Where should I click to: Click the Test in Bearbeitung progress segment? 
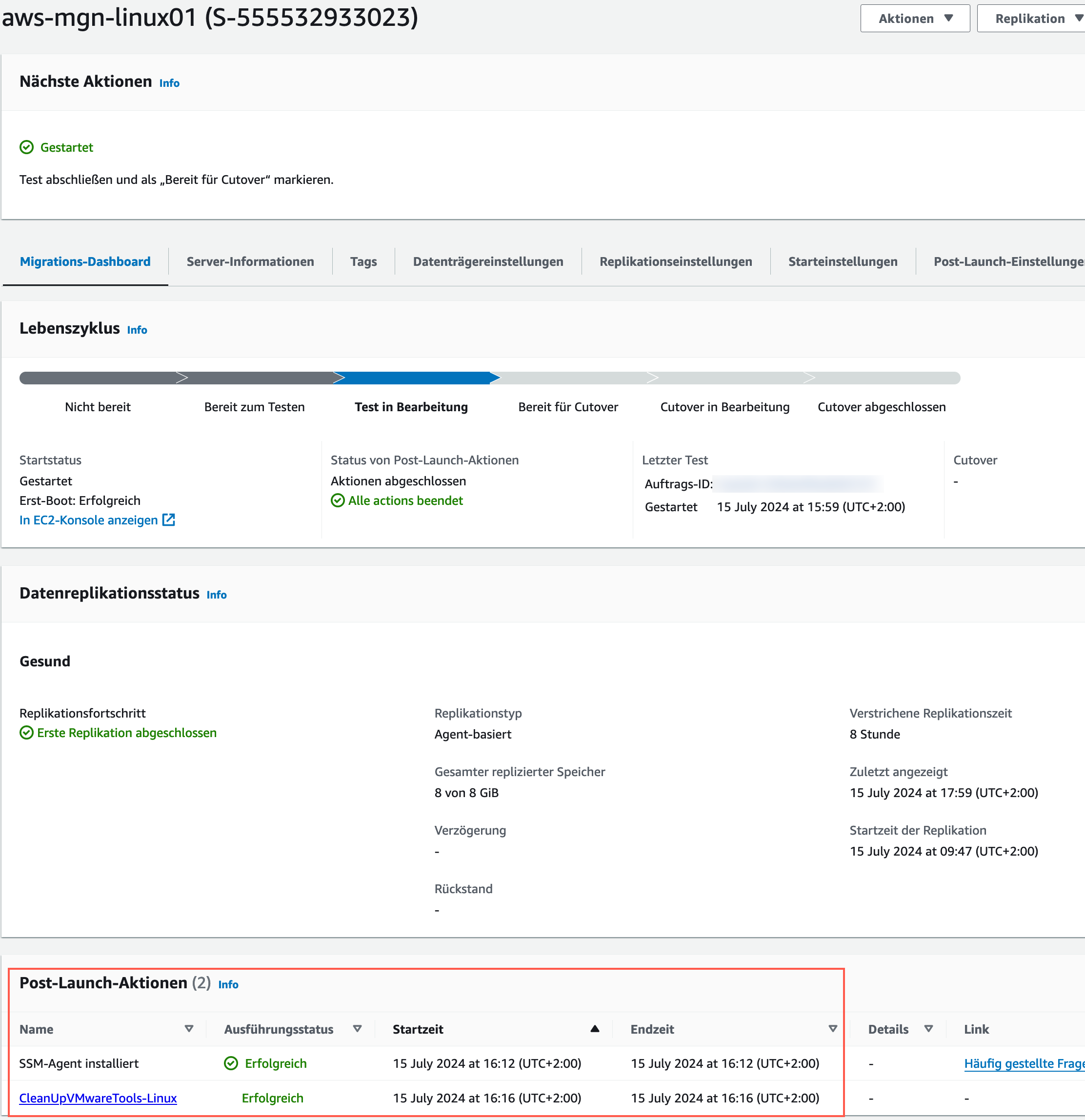(414, 378)
